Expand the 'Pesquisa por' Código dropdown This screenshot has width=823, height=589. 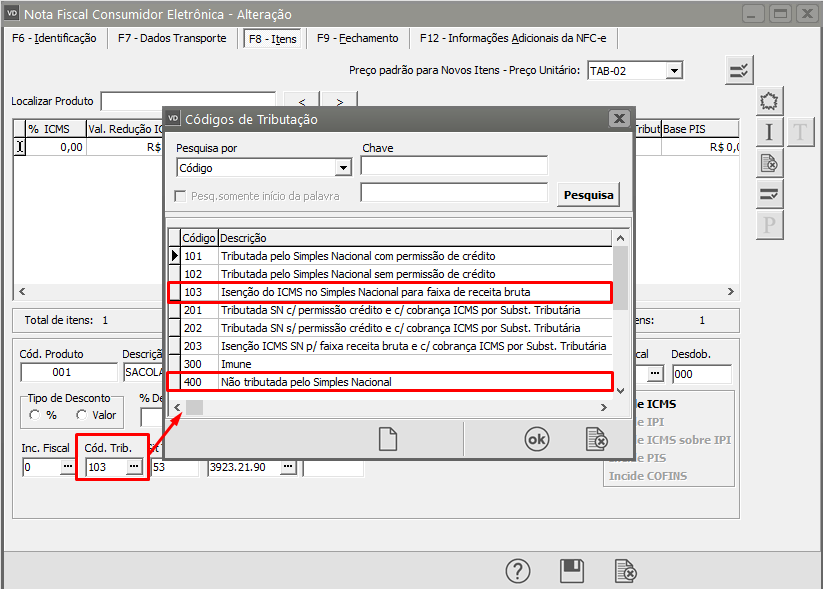click(343, 168)
